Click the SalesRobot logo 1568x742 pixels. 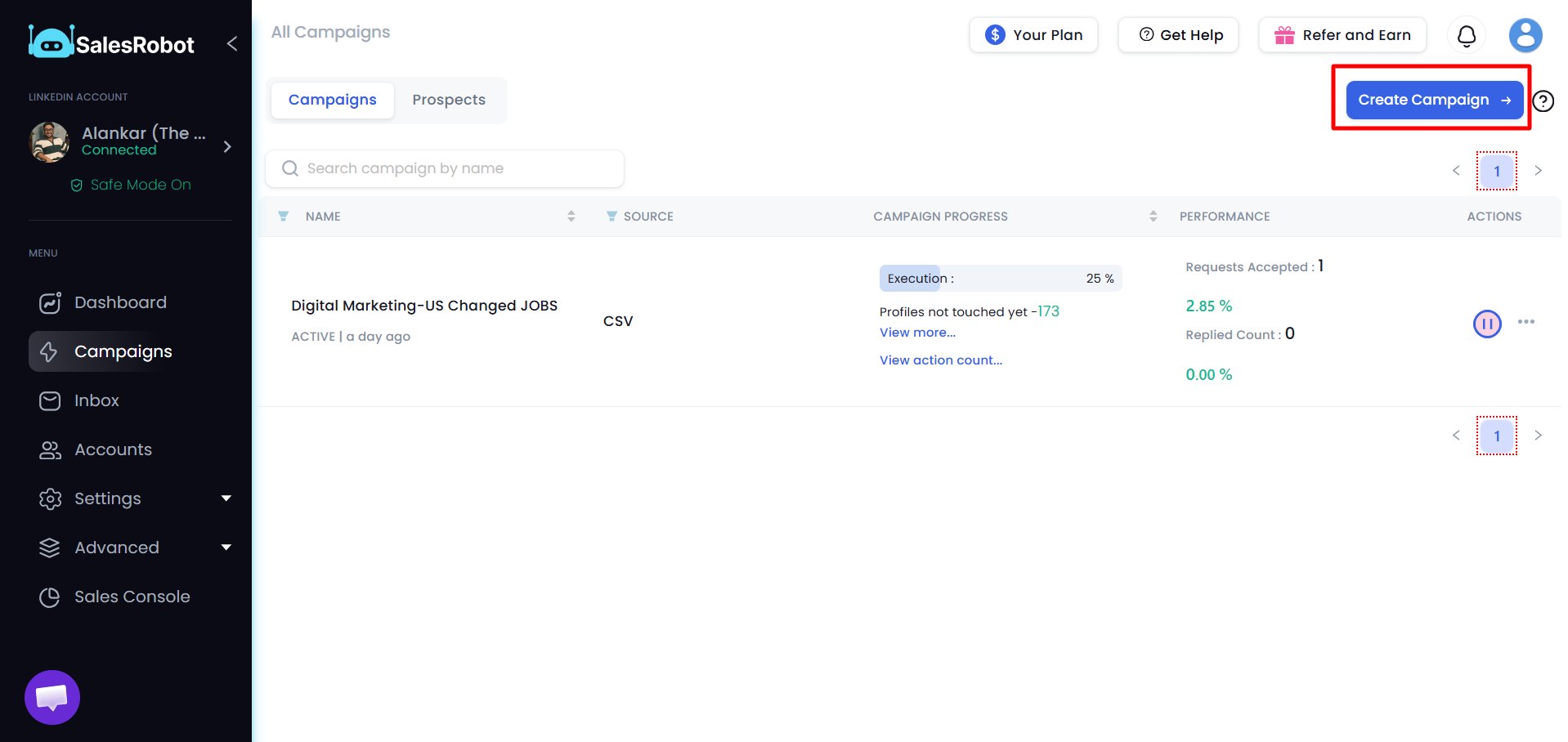(x=110, y=42)
